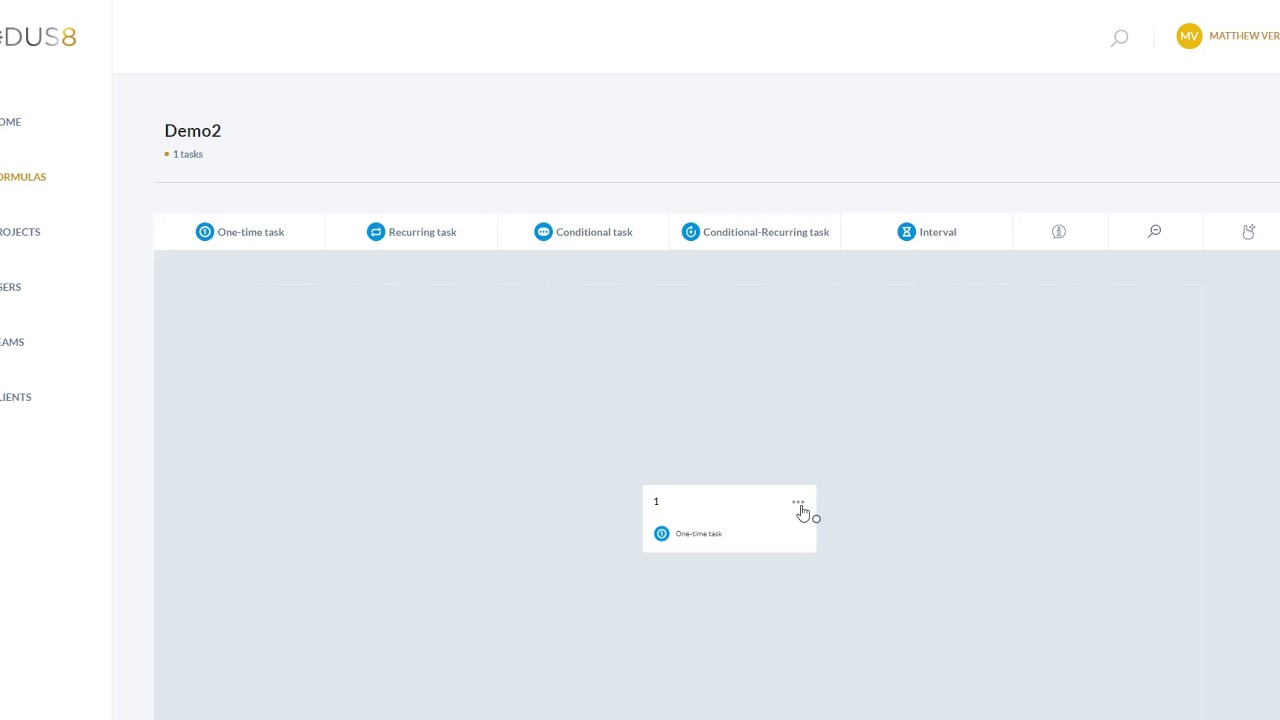Click the Demo2 formula title

coord(193,131)
